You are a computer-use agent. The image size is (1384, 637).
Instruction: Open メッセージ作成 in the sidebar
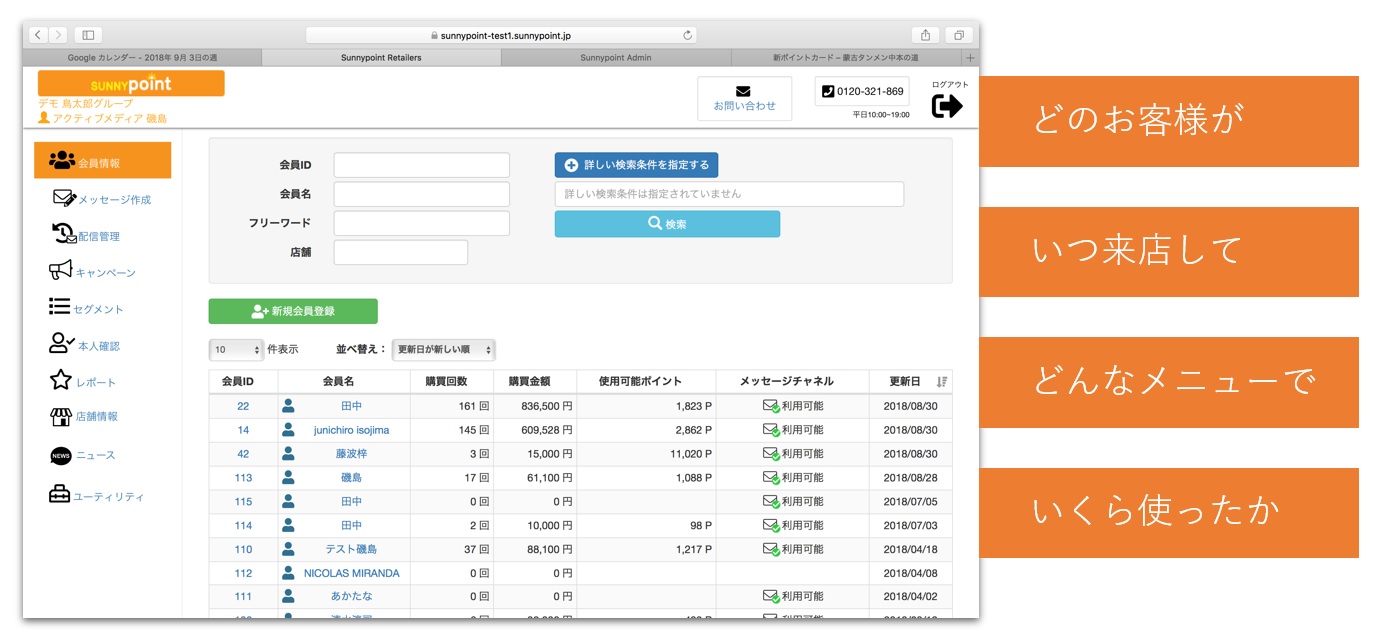[x=102, y=199]
